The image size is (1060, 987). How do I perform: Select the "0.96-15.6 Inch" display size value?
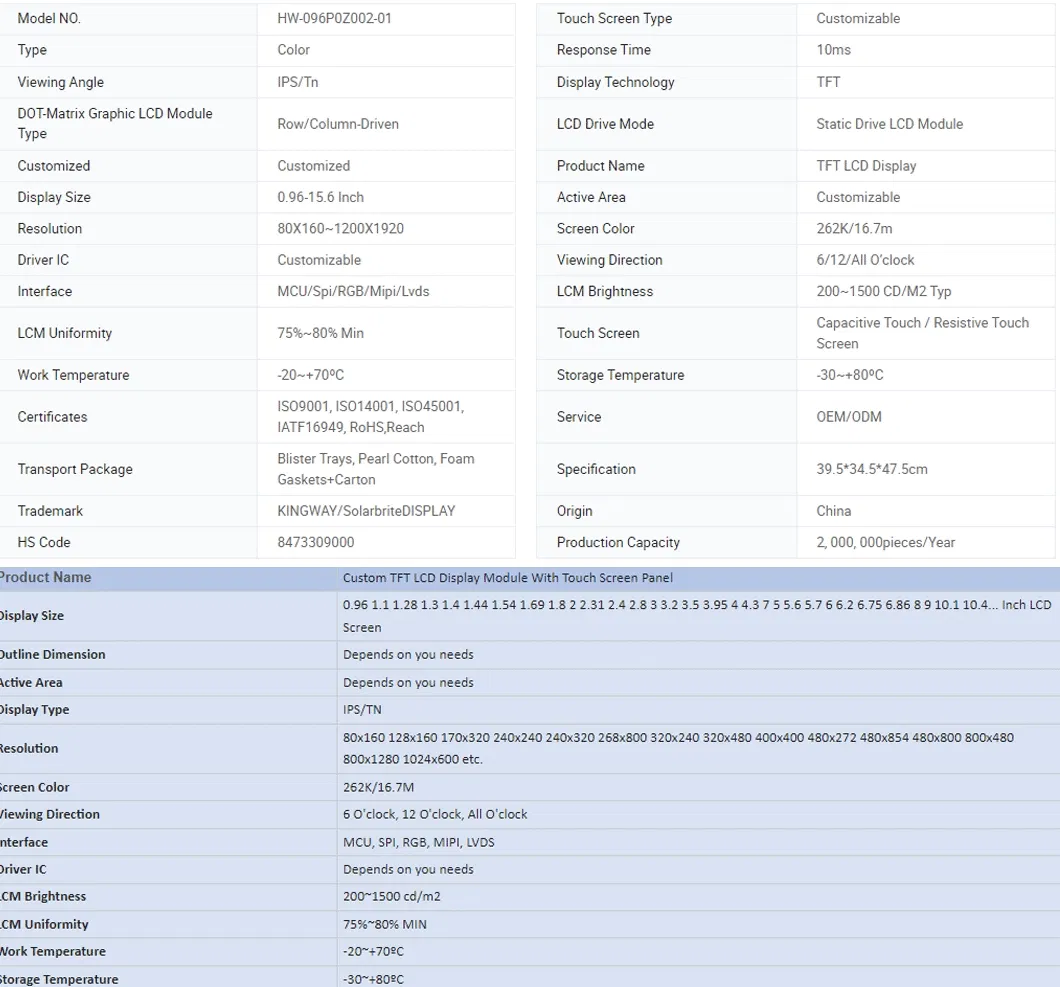(320, 197)
